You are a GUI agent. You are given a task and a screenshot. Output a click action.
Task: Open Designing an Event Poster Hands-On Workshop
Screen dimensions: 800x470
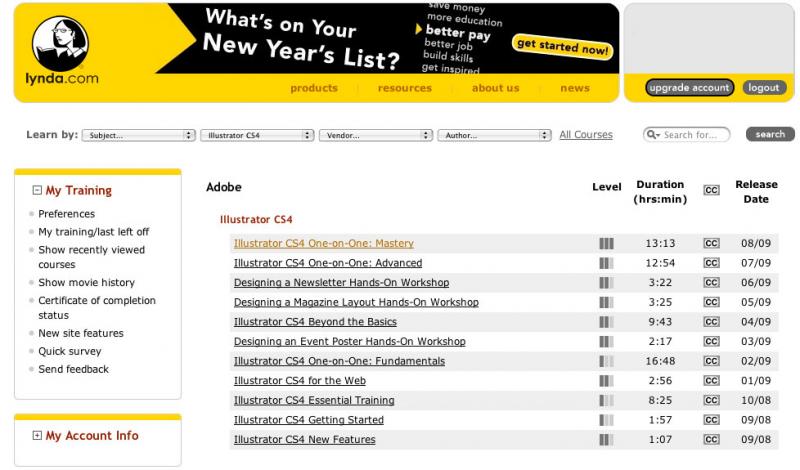pos(349,341)
